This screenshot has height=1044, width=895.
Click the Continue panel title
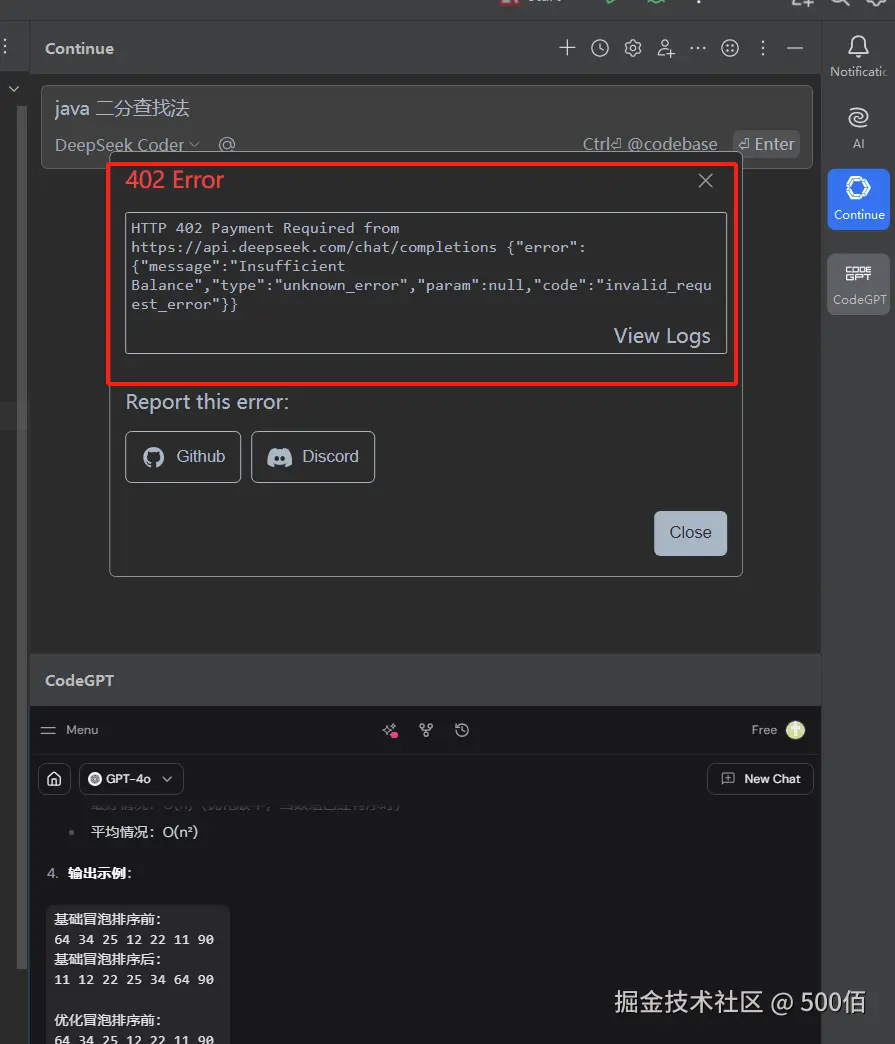click(79, 49)
